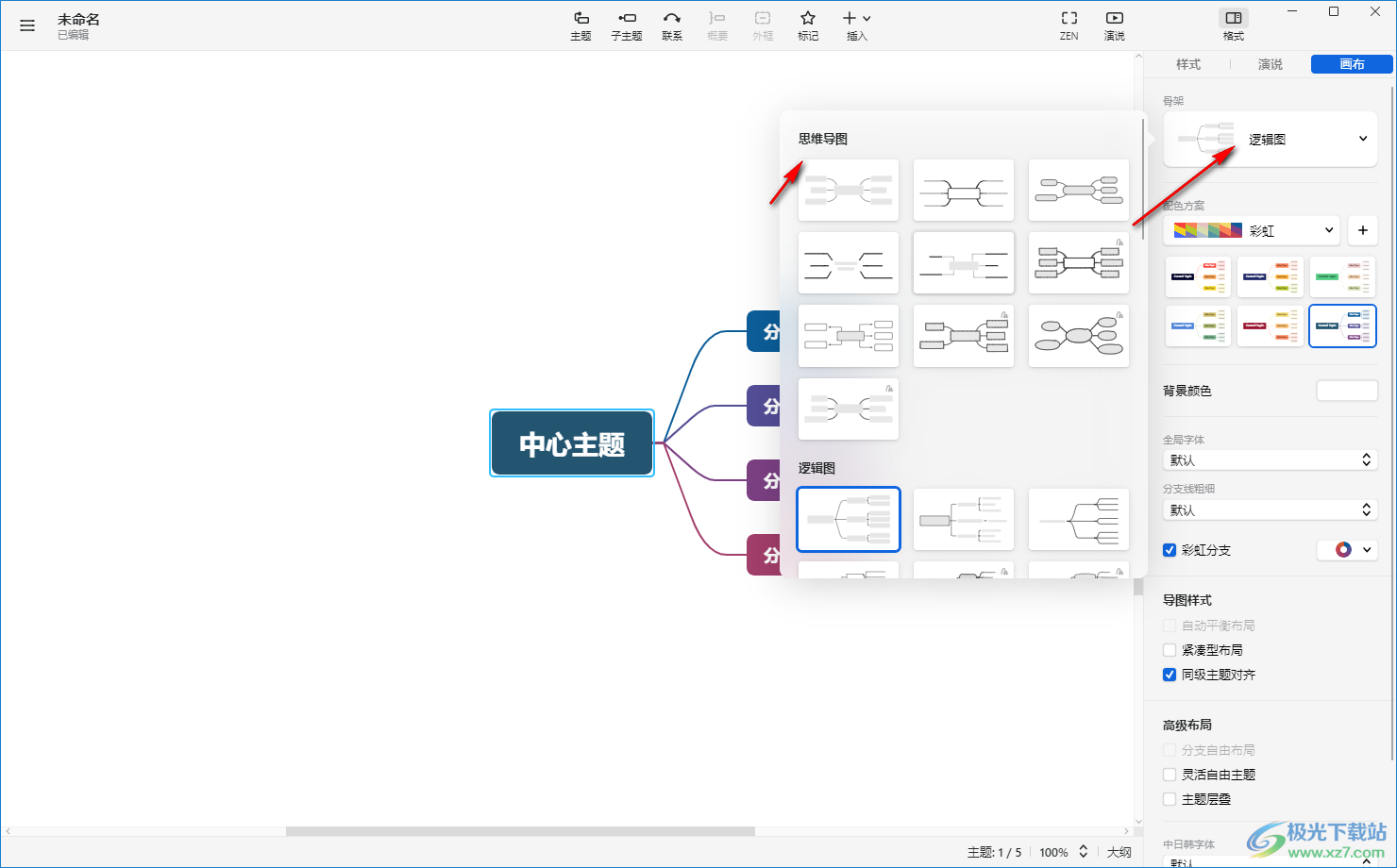Toggle the 自动平衡布局 checkbox
The width and height of the screenshot is (1397, 868).
coord(1170,626)
